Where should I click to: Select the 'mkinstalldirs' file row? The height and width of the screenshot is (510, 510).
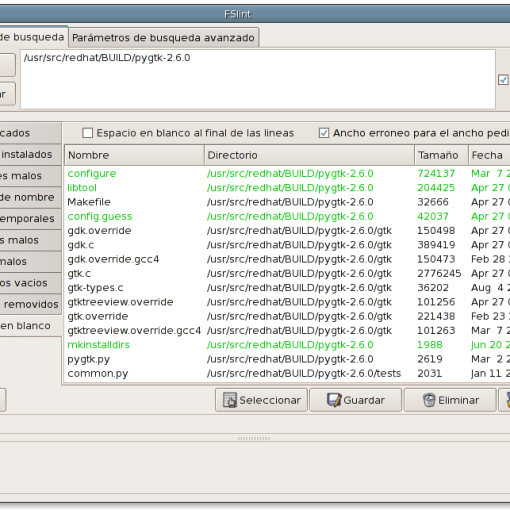pyautogui.click(x=287, y=345)
